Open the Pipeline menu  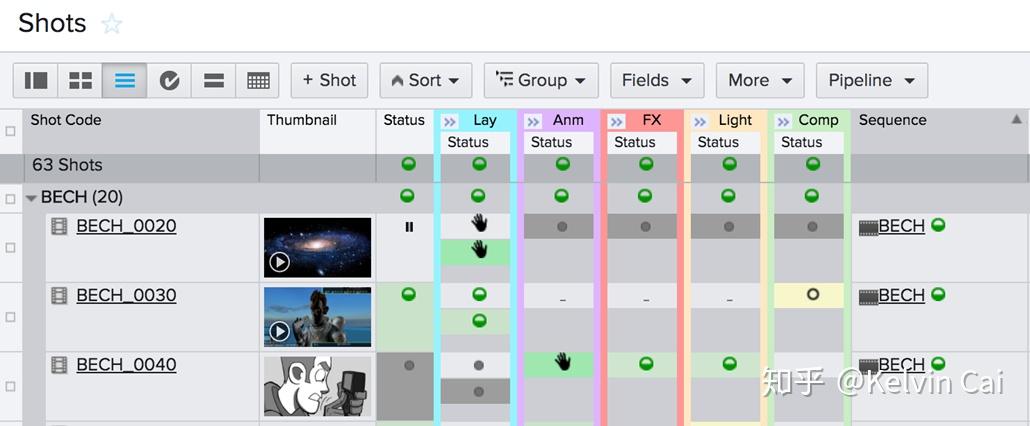pyautogui.click(x=871, y=81)
